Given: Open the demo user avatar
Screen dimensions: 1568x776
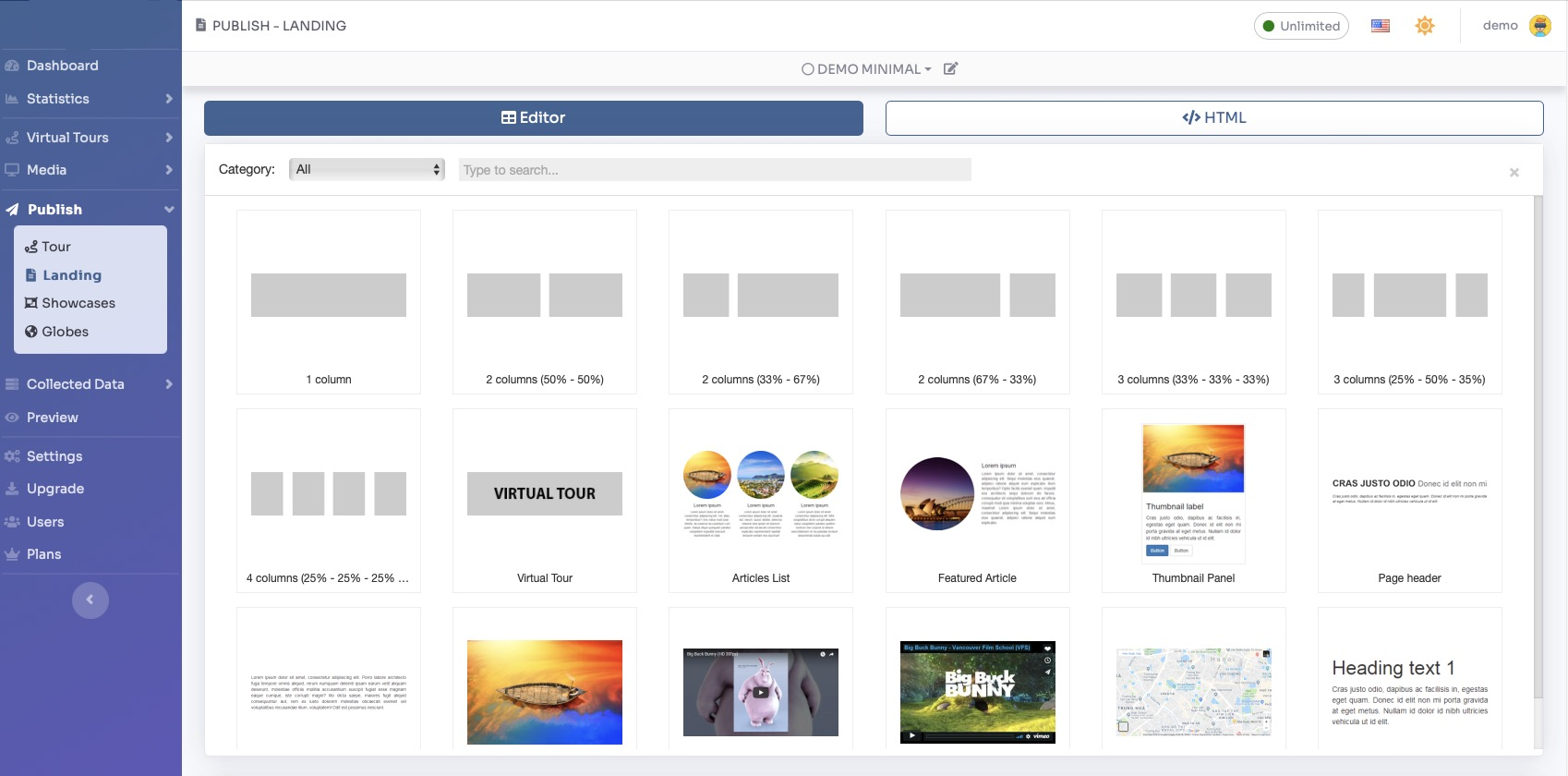Looking at the screenshot, I should (1540, 26).
